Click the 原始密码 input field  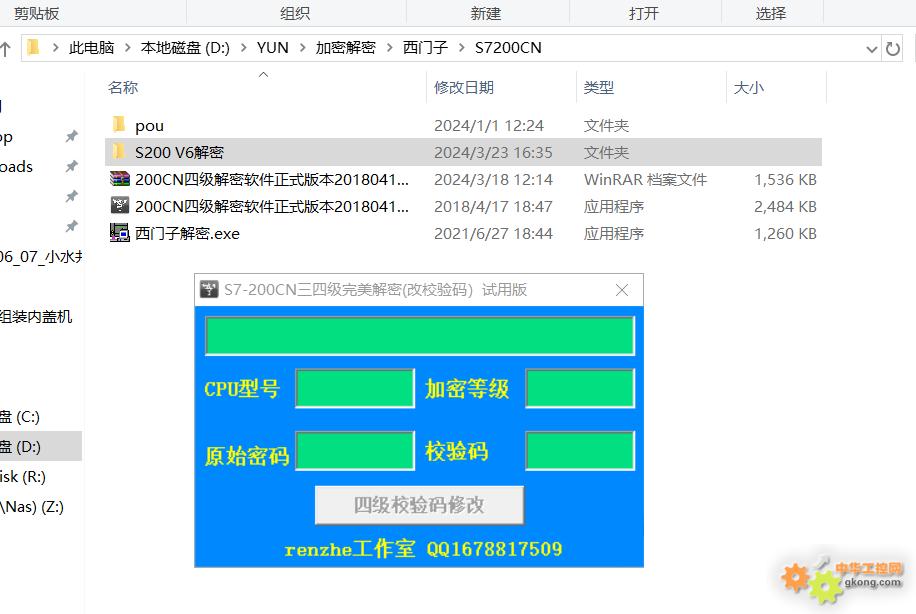coord(355,450)
